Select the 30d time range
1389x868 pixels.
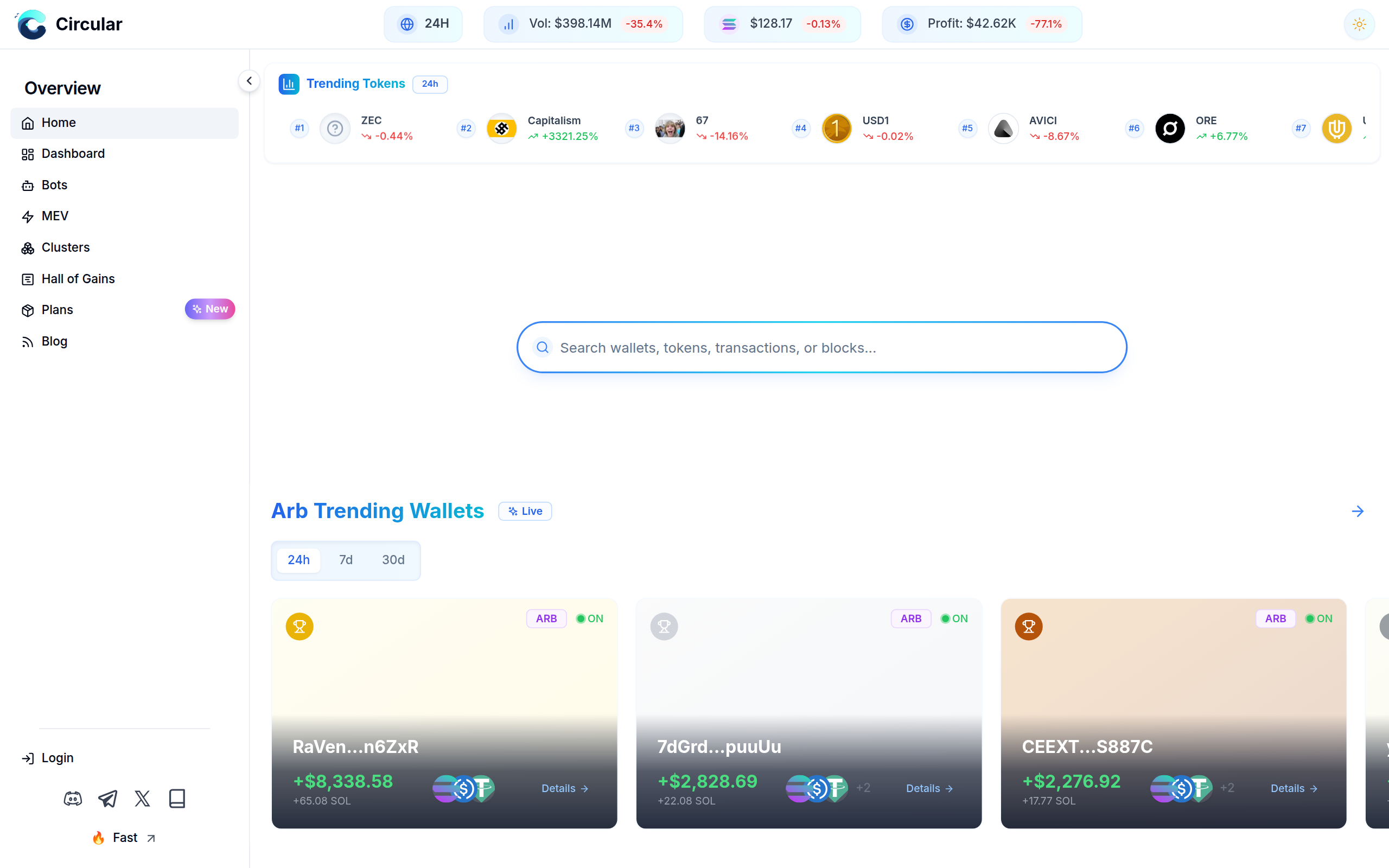[x=393, y=560]
